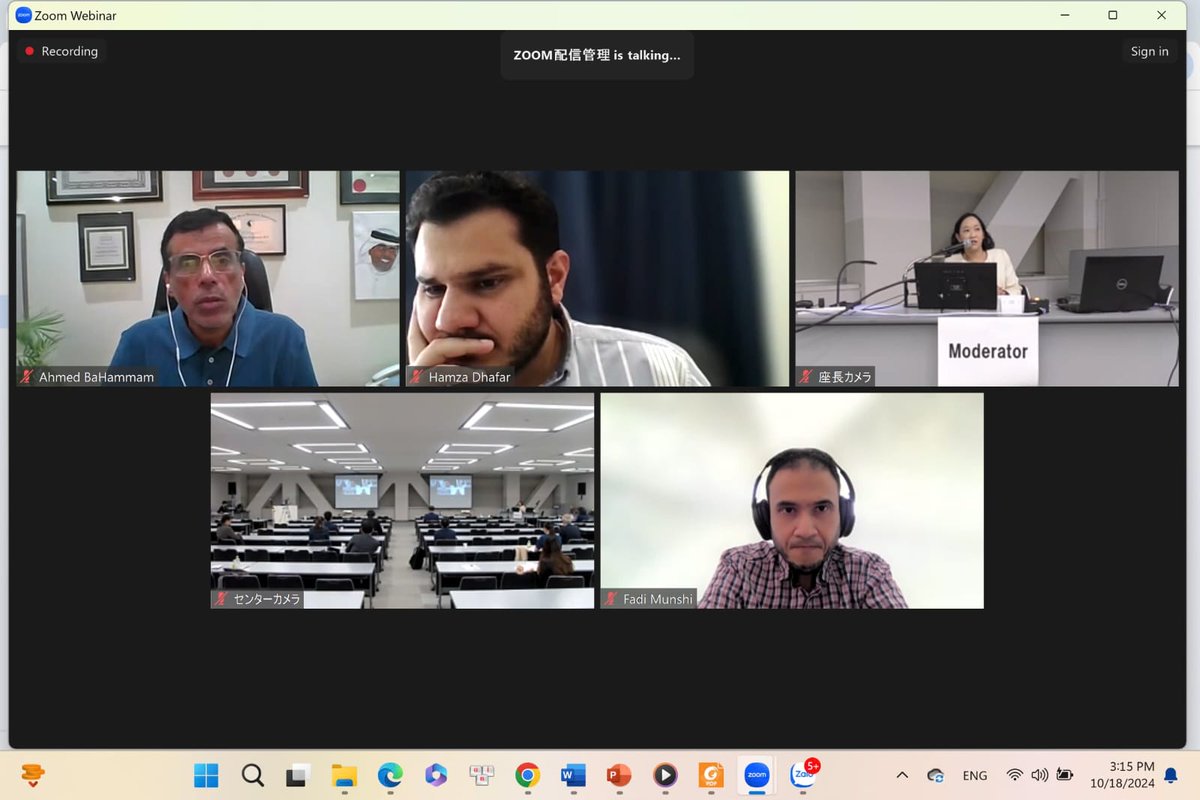Image resolution: width=1200 pixels, height=800 pixels.
Task: Open notifications bell in system tray
Action: (x=1171, y=775)
